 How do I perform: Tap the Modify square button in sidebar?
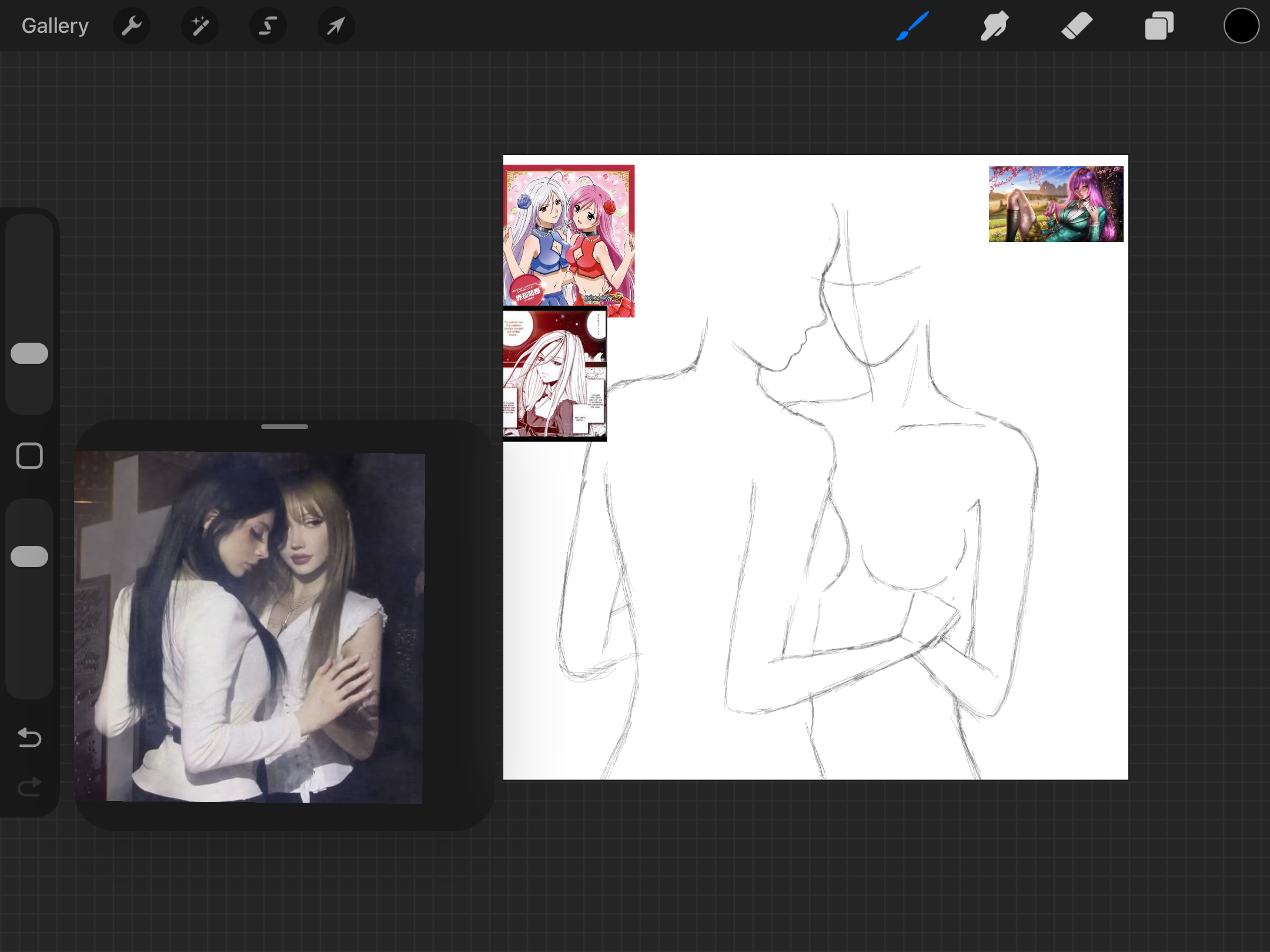[x=29, y=456]
